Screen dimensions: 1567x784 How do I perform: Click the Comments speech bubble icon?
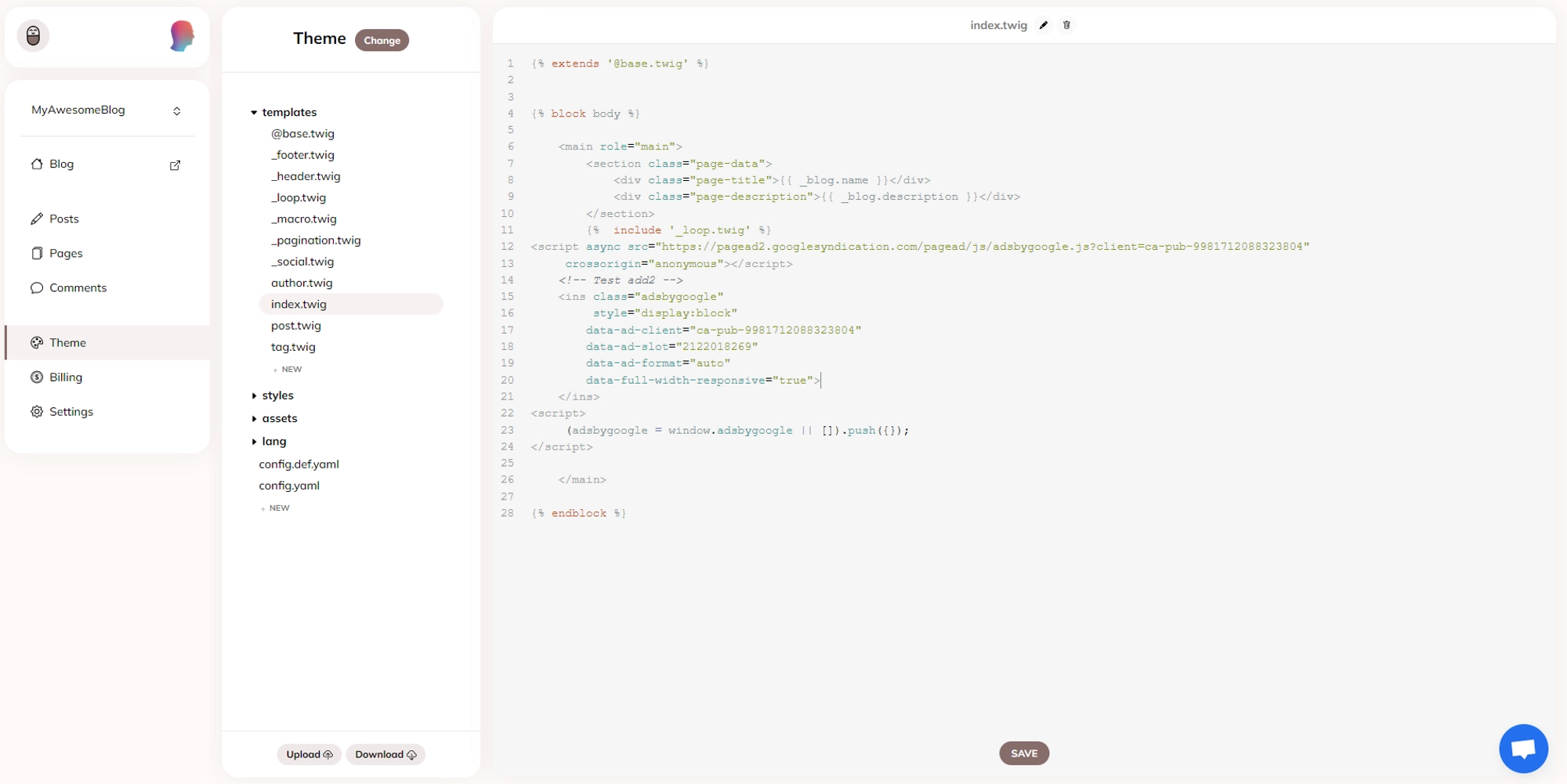coord(37,288)
